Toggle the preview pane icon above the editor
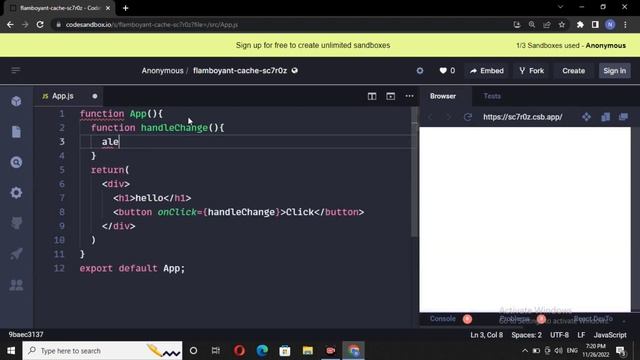The height and width of the screenshot is (360, 640). click(391, 96)
